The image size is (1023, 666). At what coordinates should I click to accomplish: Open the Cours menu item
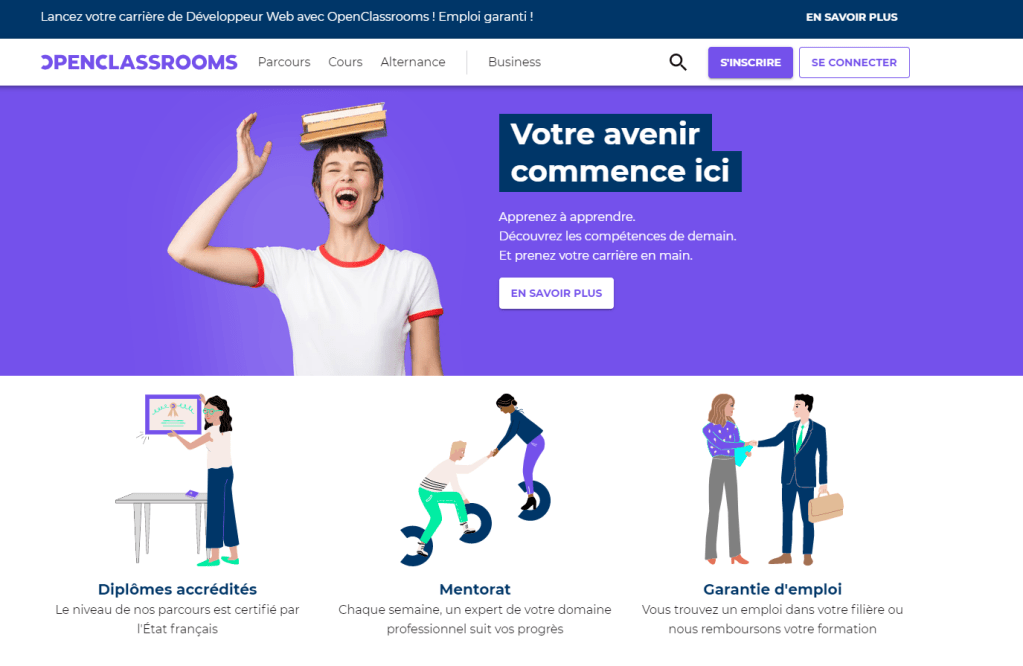(x=345, y=62)
